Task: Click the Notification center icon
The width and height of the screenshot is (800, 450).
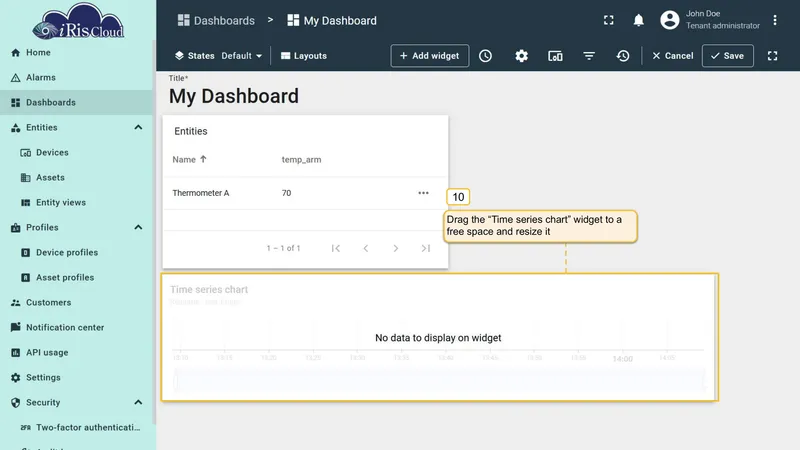Action: (x=16, y=327)
